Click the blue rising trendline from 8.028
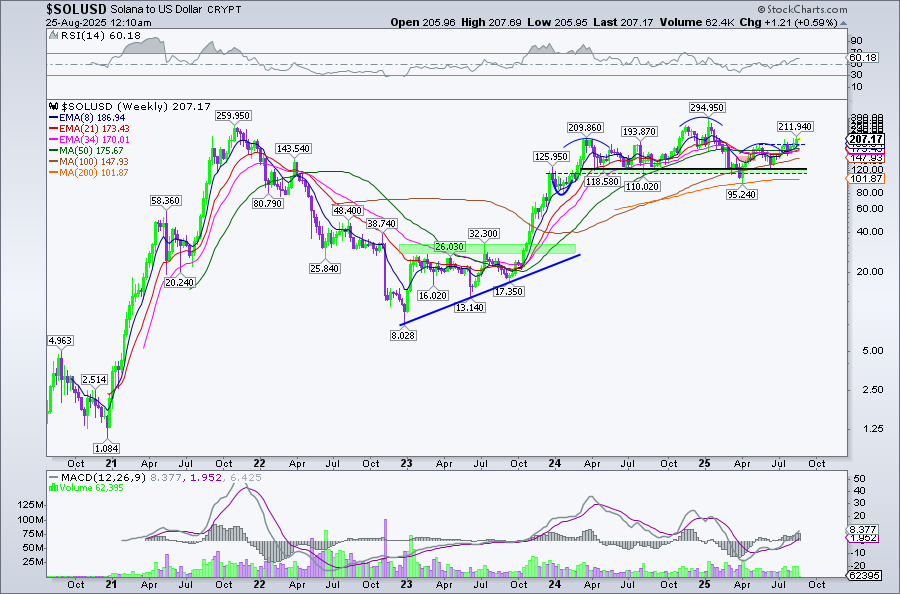The image size is (900, 594). pyautogui.click(x=491, y=290)
